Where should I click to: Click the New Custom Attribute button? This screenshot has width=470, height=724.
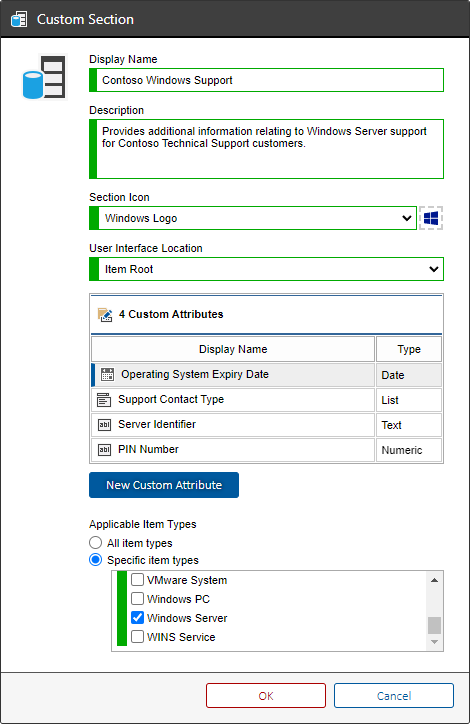pos(164,485)
